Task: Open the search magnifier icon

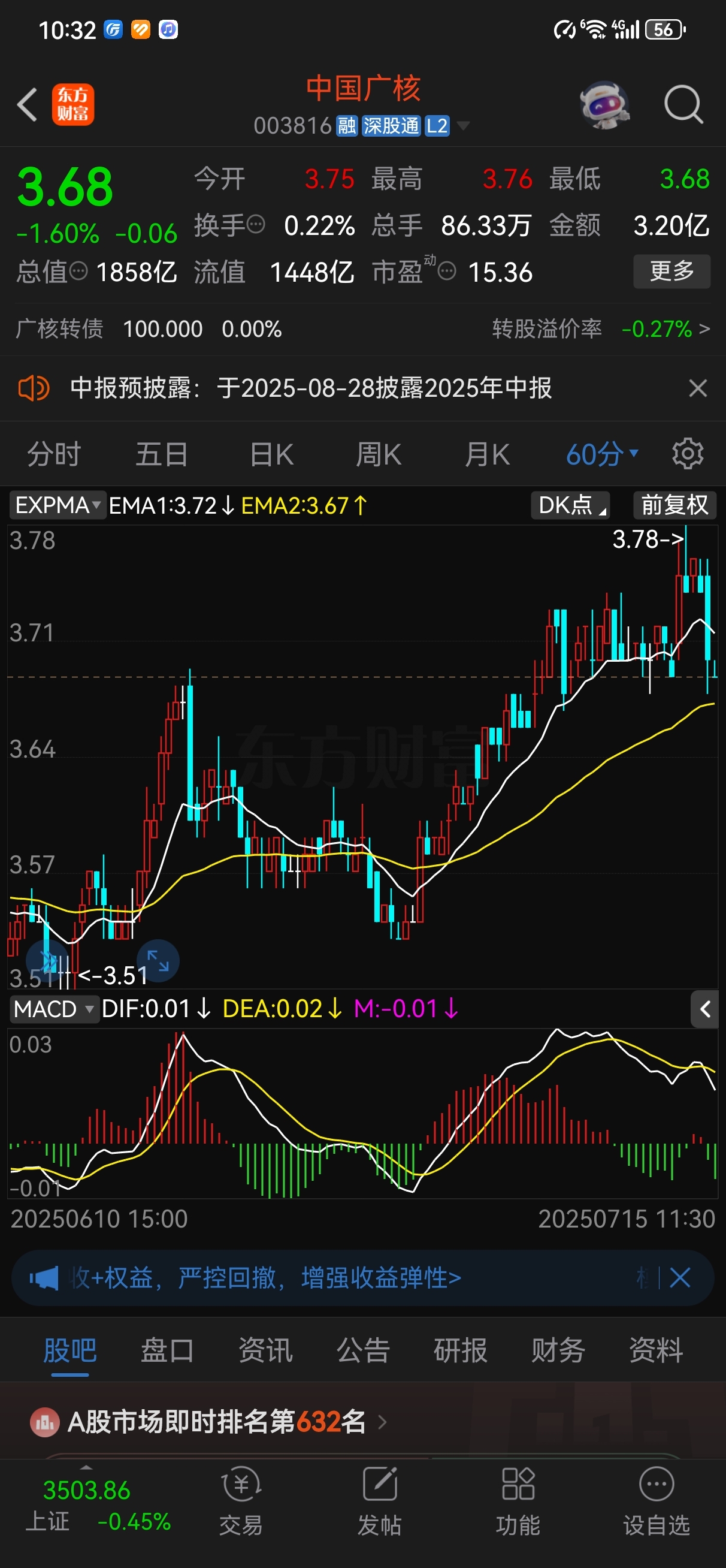Action: tap(683, 105)
